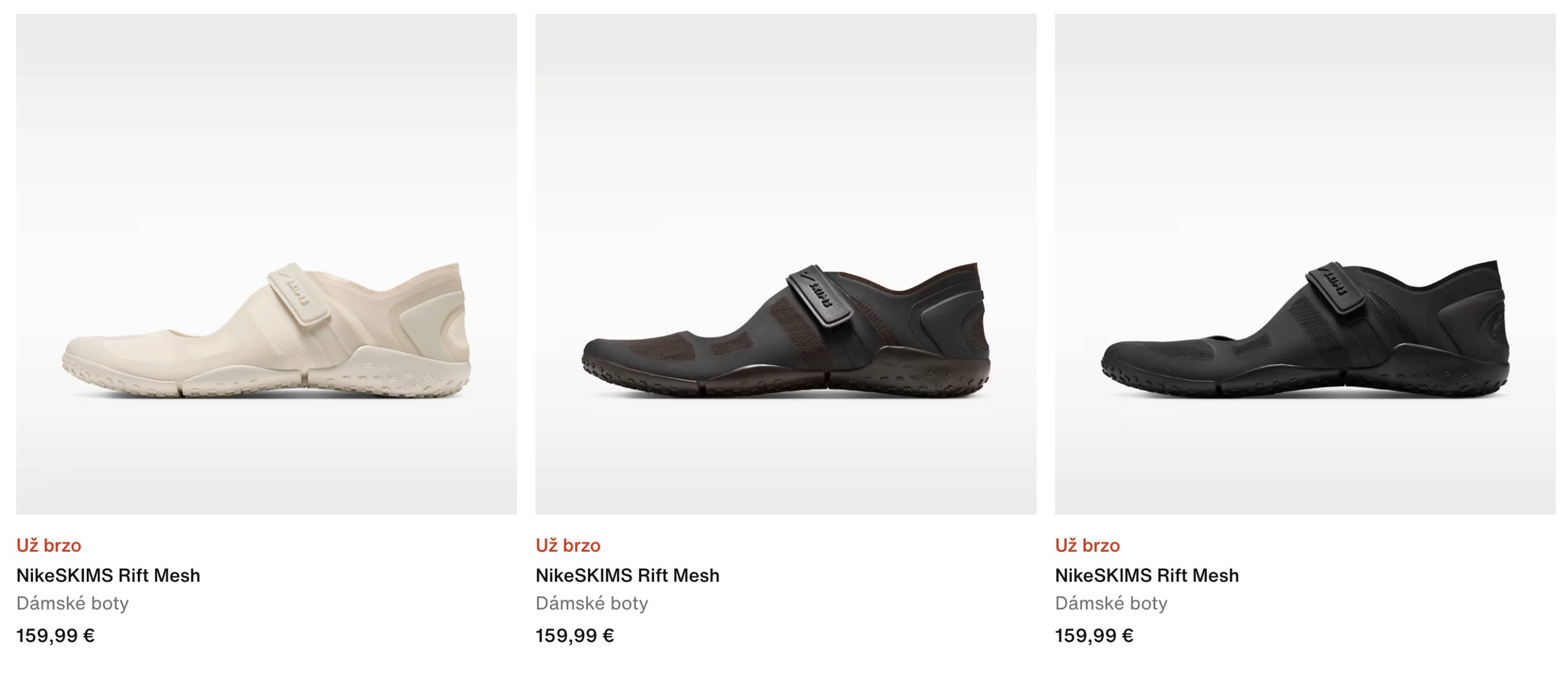Click "Už brzo" label under the beige shoe
Screen dimensions: 1568x690
49,545
